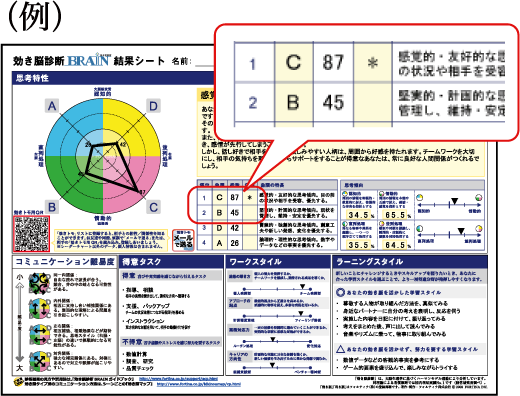The image size is (520, 396).
Task: Click the triangle marker on the lower 思考傾向 slider
Action: [461, 231]
